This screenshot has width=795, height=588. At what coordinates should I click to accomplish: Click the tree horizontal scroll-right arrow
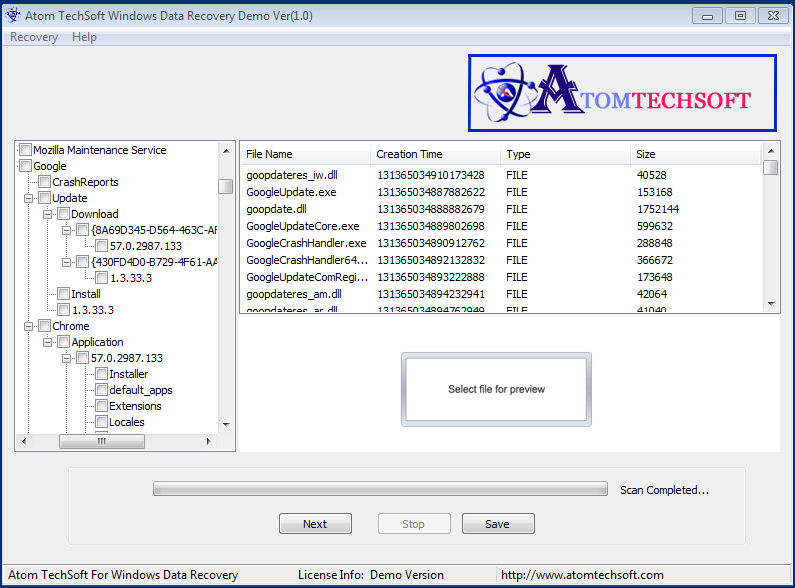tap(208, 441)
